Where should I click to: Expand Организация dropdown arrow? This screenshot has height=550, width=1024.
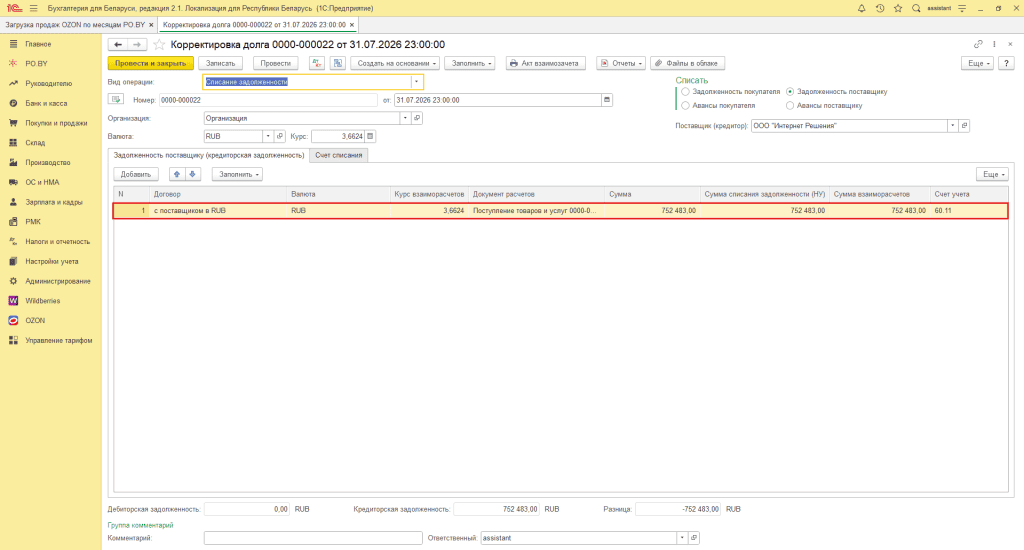pyautogui.click(x=405, y=118)
